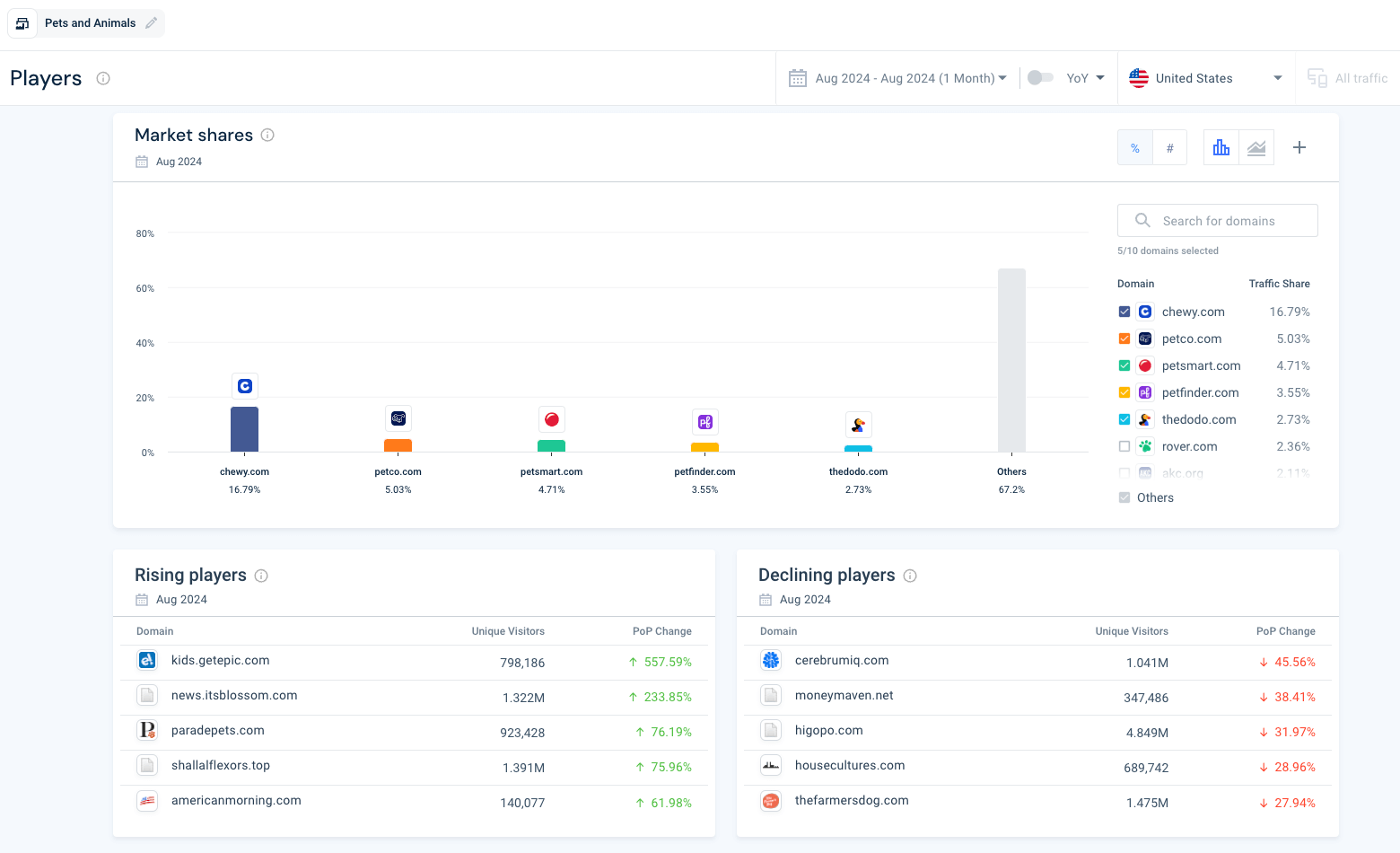Screen dimensions: 1400x853
Task: Uncheck the petfinder.com domain checkbox
Action: pos(1124,392)
